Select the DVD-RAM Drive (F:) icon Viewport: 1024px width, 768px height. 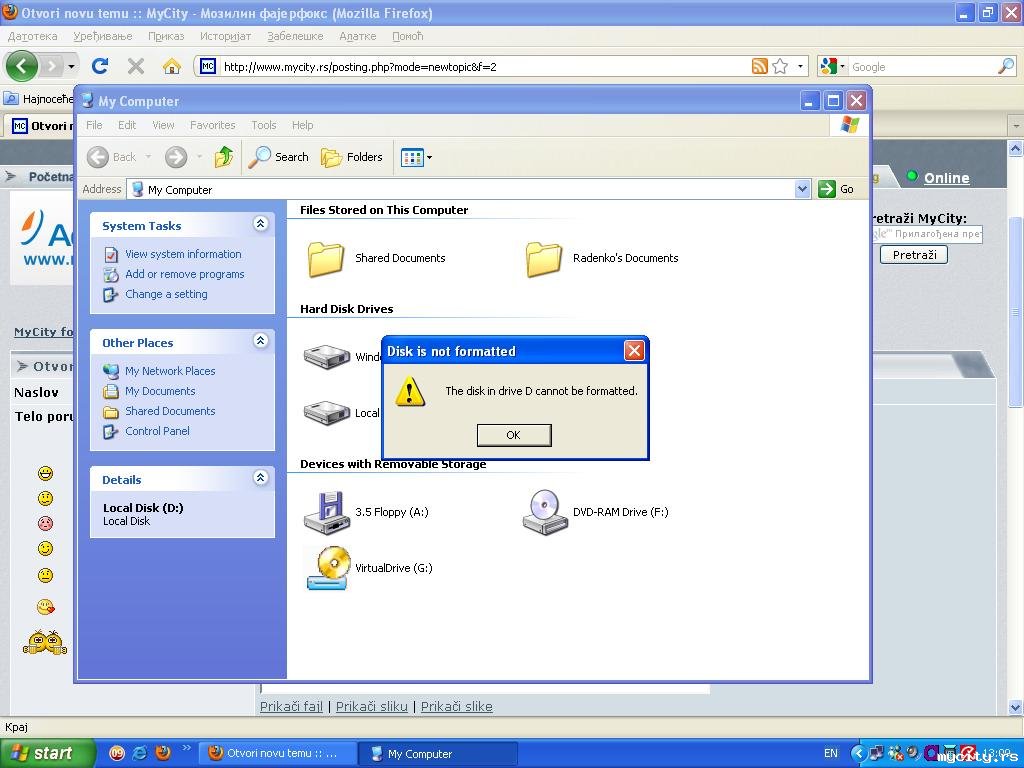point(543,513)
